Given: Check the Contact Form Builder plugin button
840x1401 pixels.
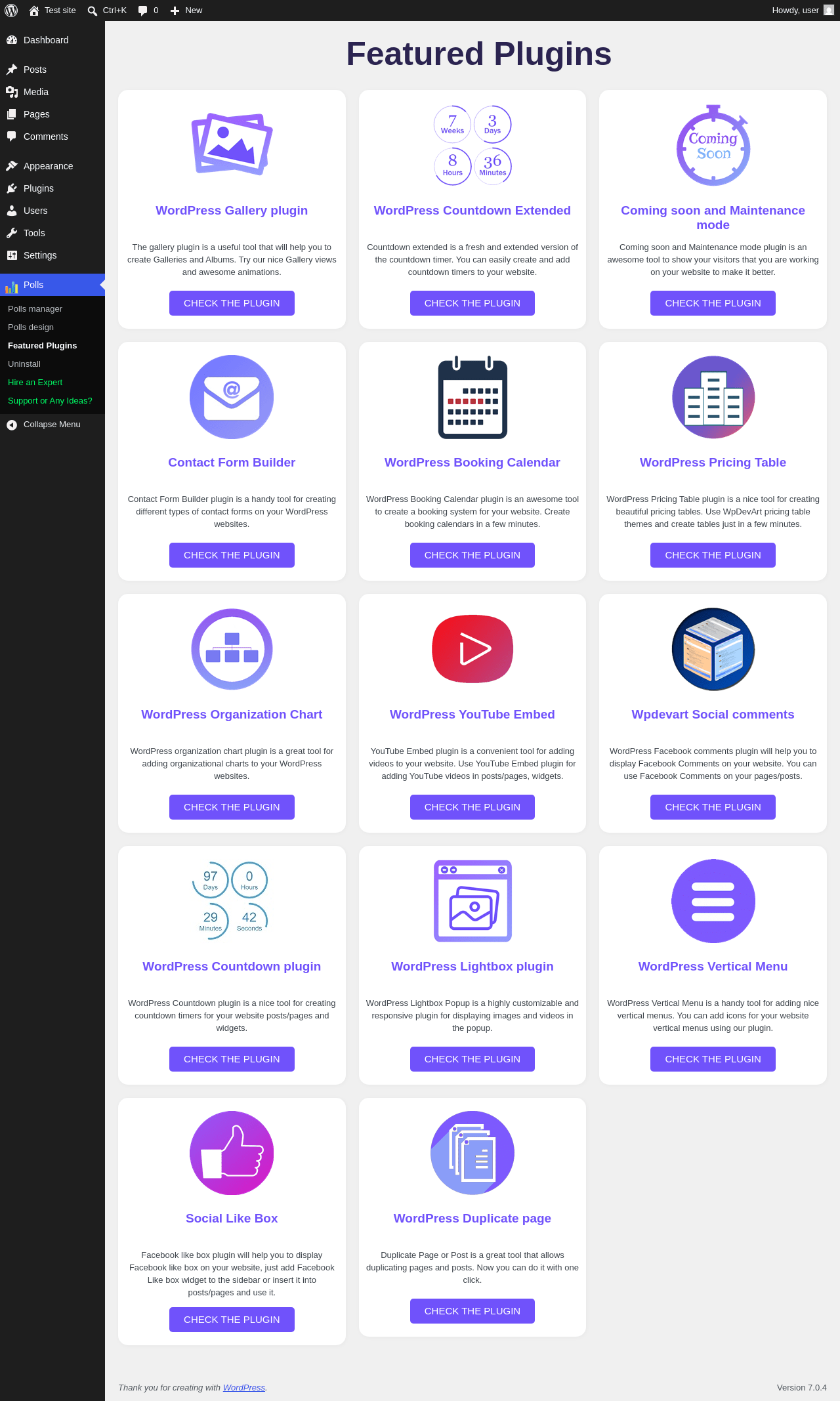Looking at the screenshot, I should tap(232, 555).
